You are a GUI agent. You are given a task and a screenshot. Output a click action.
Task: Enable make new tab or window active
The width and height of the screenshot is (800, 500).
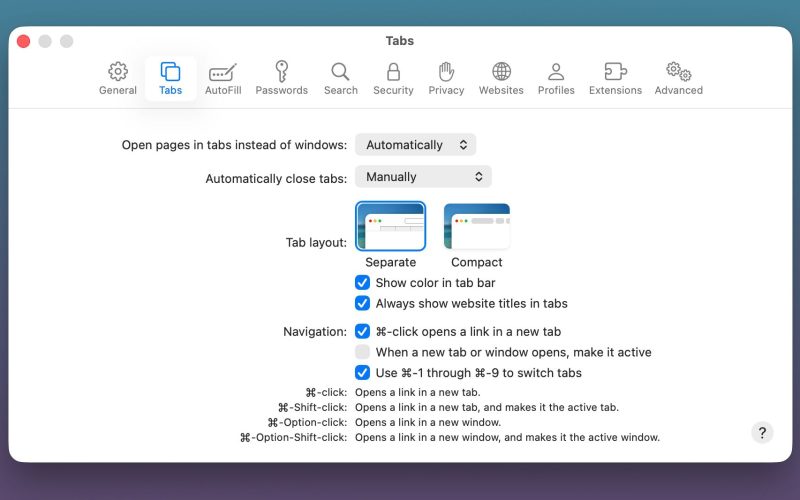click(x=362, y=352)
